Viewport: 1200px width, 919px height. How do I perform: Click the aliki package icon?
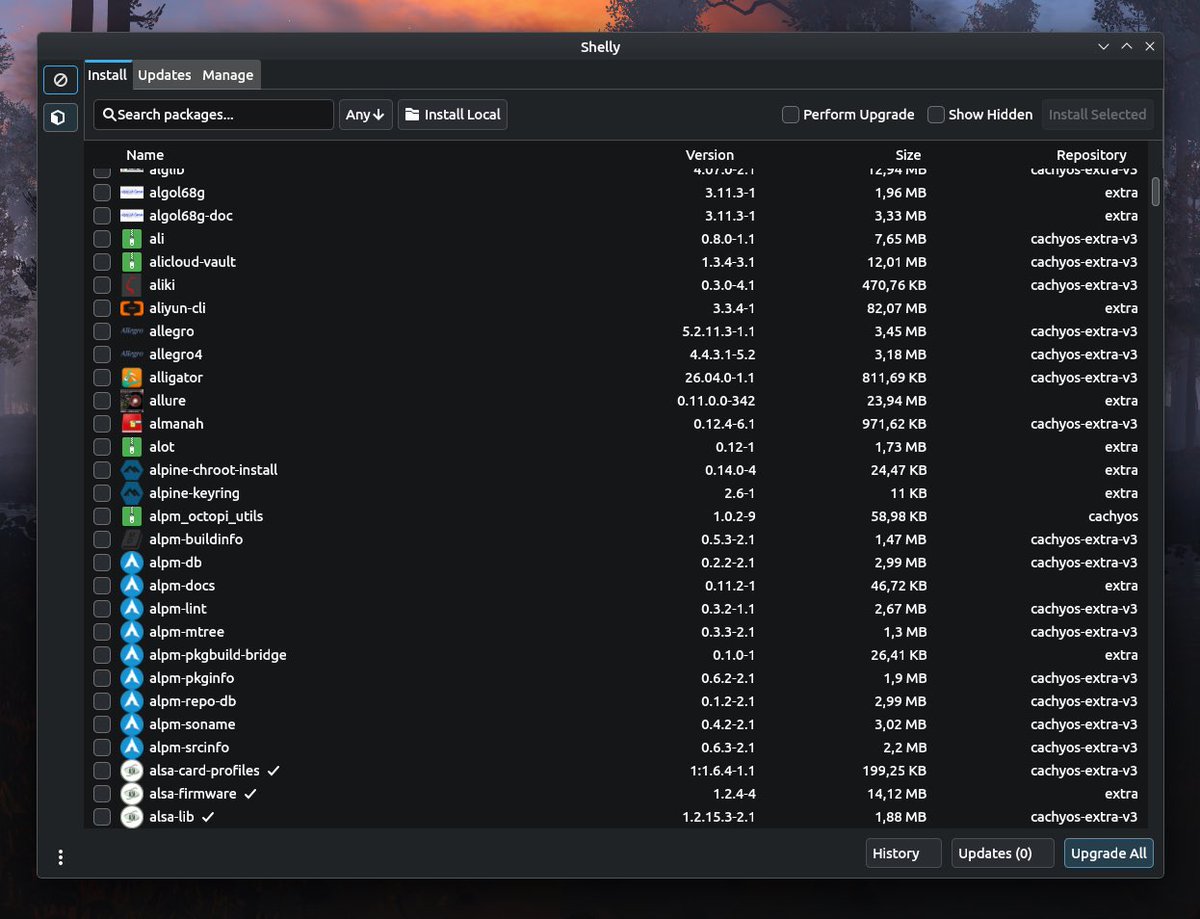132,285
